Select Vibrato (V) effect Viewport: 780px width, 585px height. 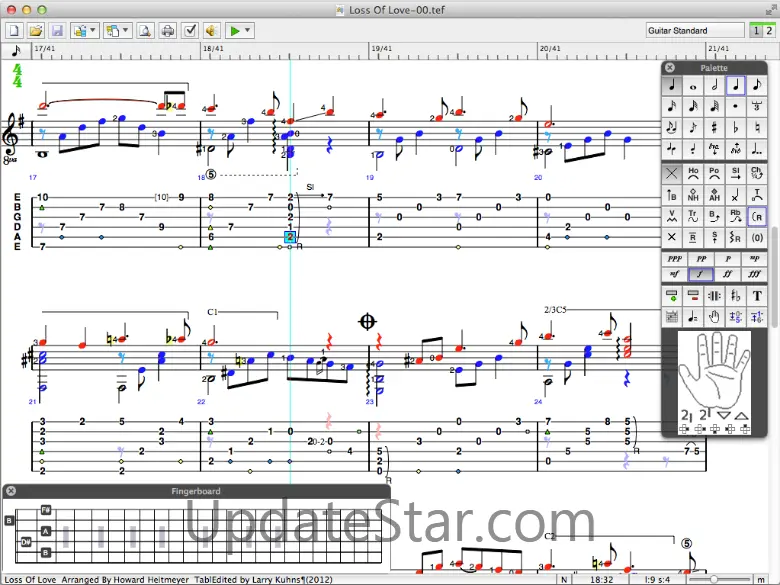(672, 216)
